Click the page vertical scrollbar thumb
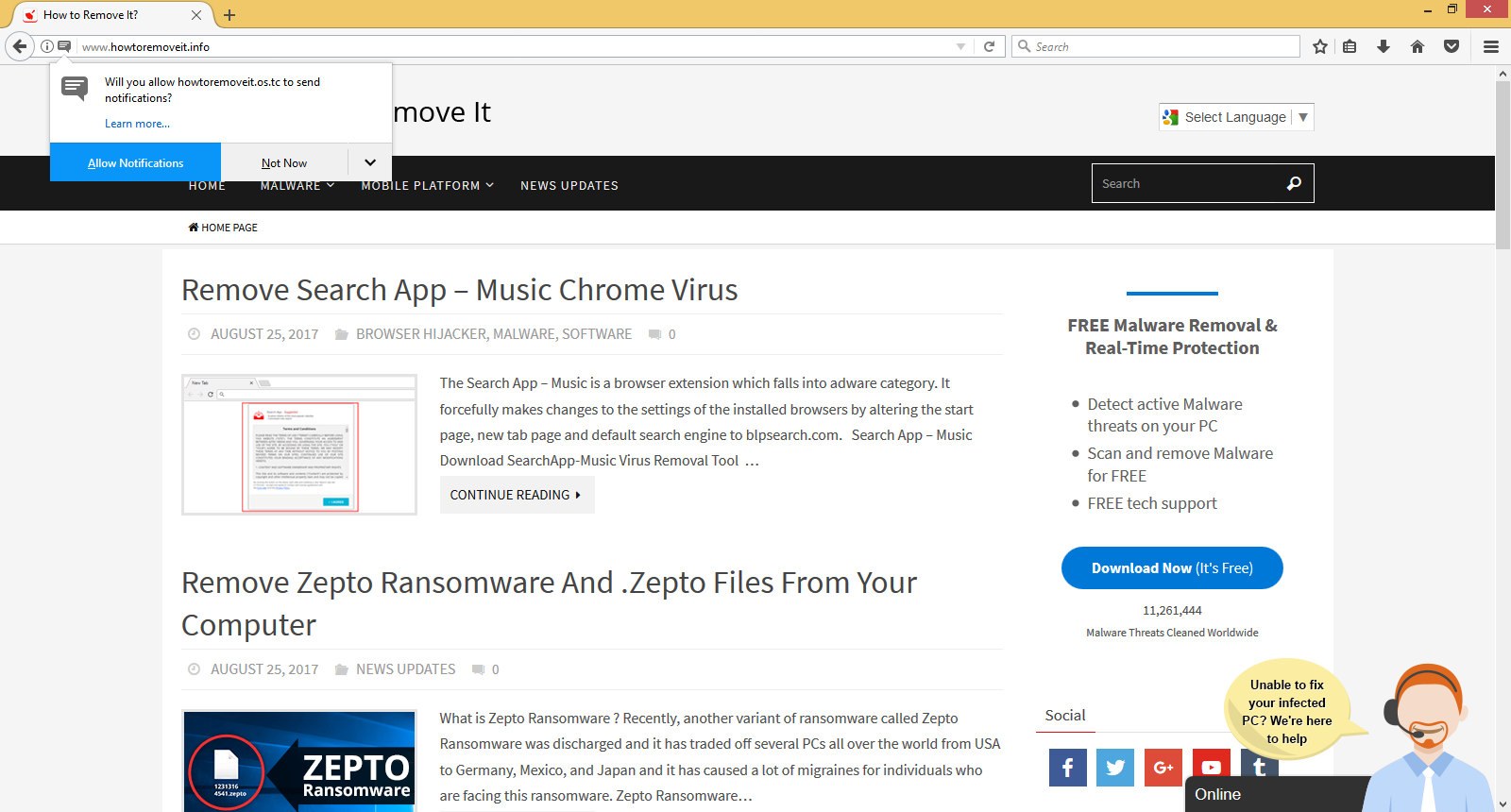 pos(1503,165)
